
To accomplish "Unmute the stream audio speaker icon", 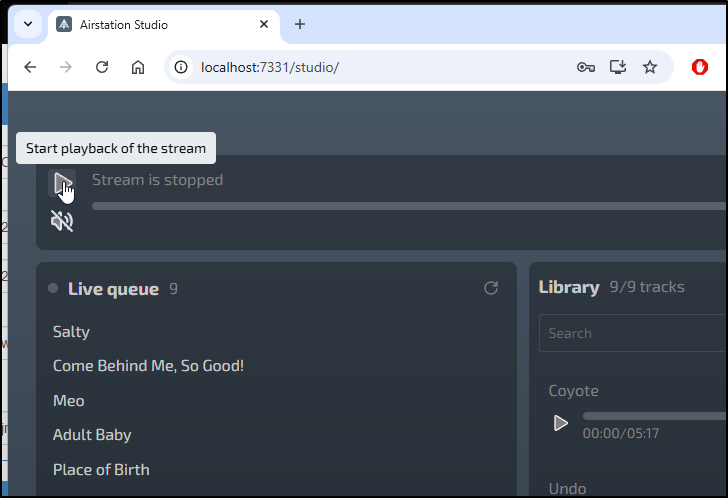I will pyautogui.click(x=62, y=221).
